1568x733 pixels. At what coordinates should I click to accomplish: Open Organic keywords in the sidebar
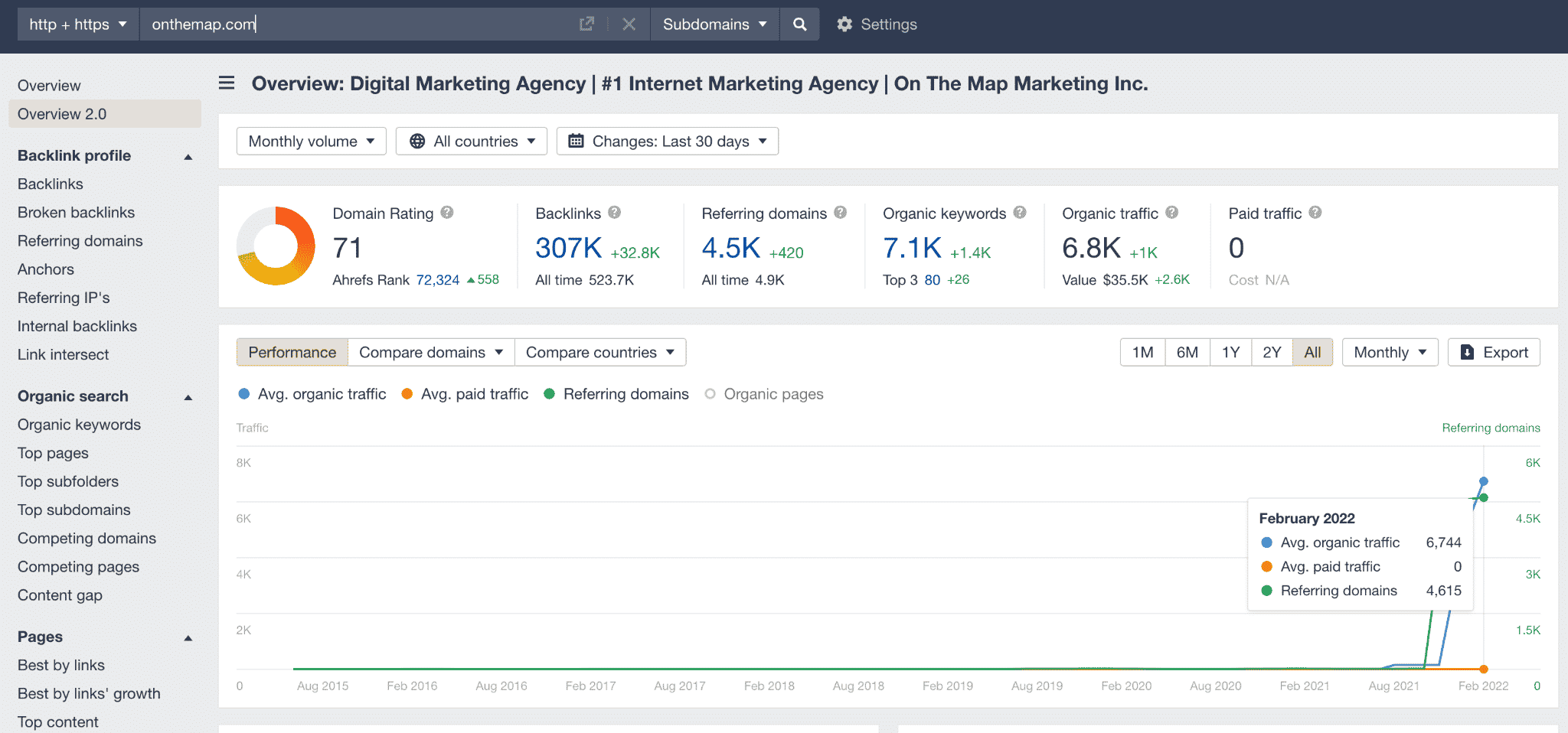(x=80, y=424)
